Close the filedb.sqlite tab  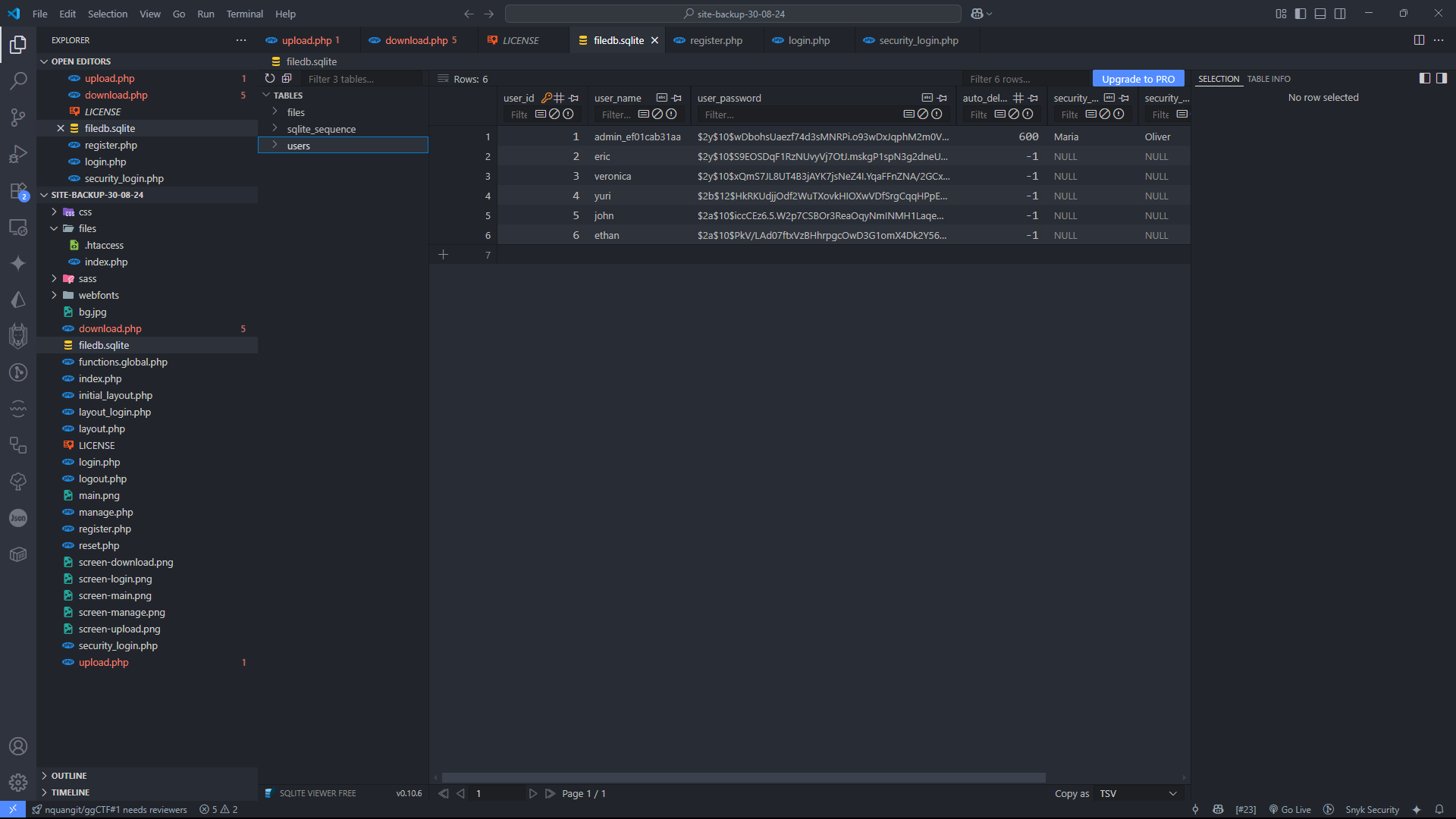click(x=654, y=40)
